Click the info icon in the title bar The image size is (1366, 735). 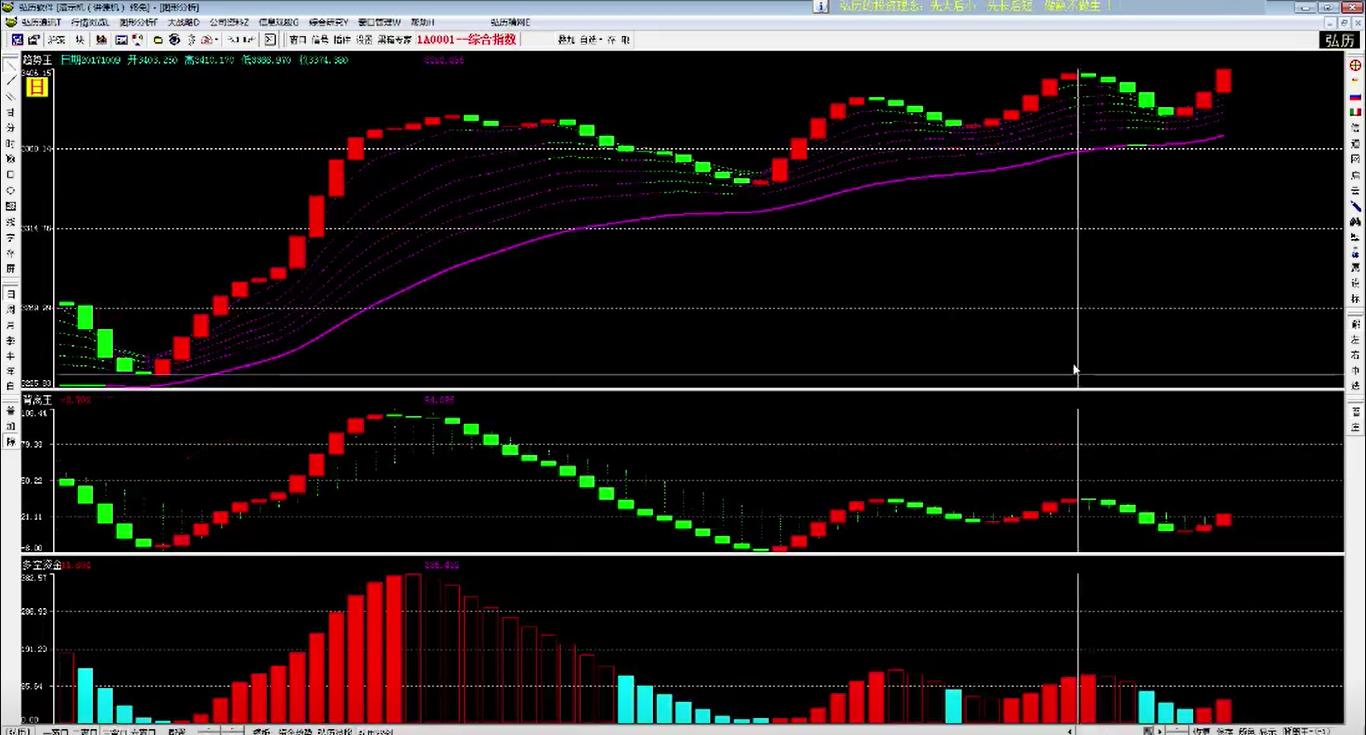(820, 6)
